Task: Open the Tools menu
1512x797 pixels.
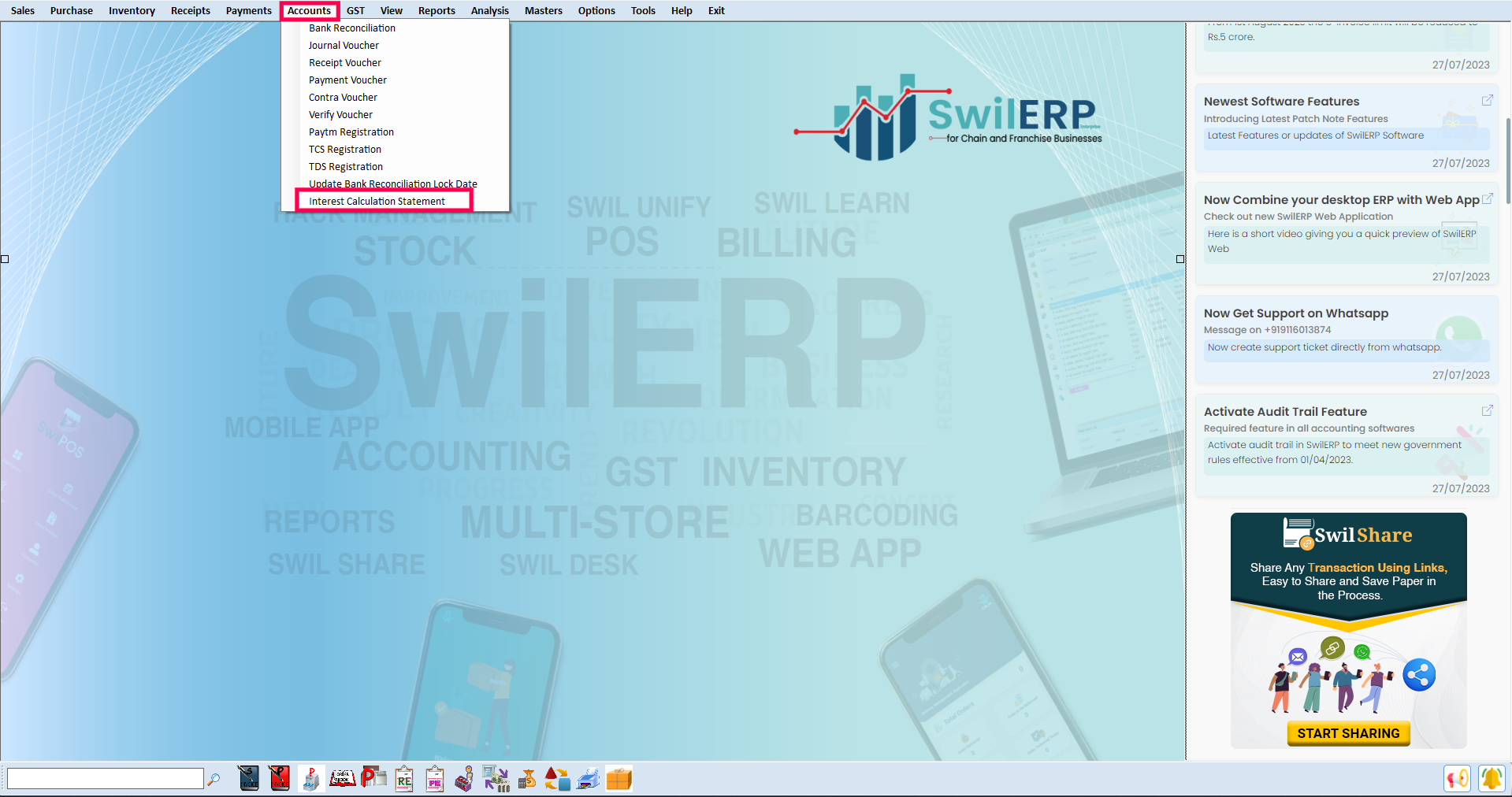Action: 643,10
